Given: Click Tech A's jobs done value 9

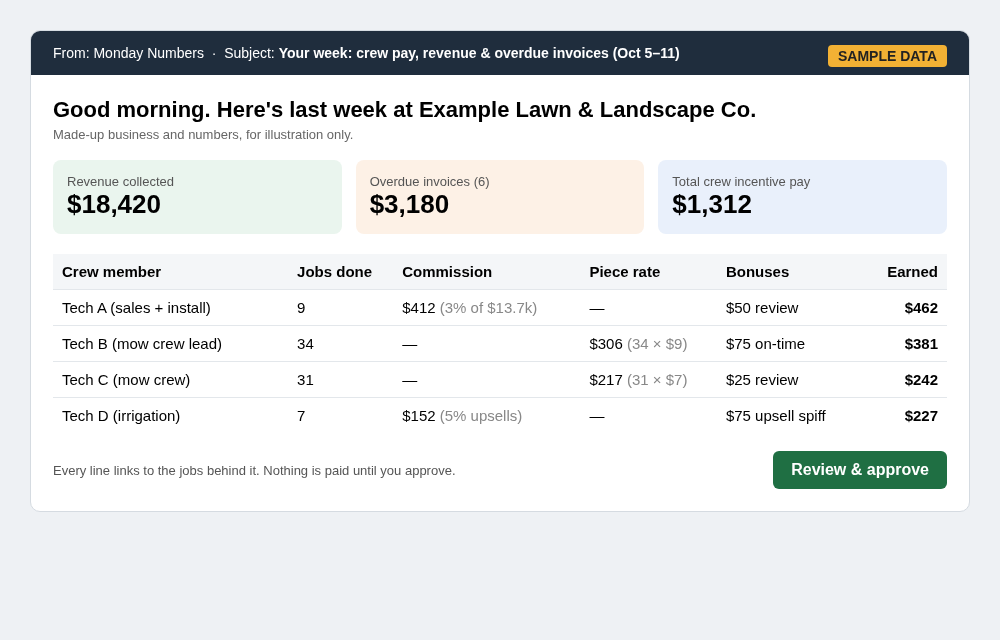Looking at the screenshot, I should [x=301, y=308].
